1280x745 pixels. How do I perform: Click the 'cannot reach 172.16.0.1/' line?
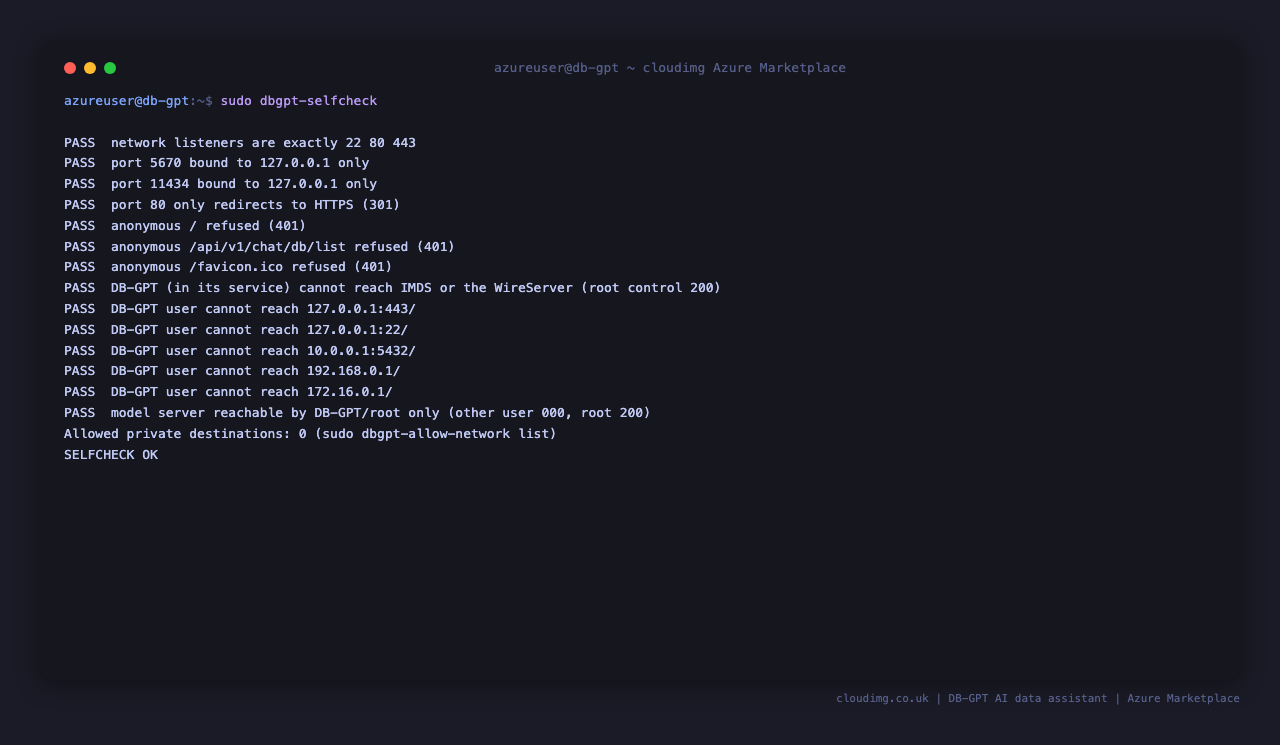[228, 392]
